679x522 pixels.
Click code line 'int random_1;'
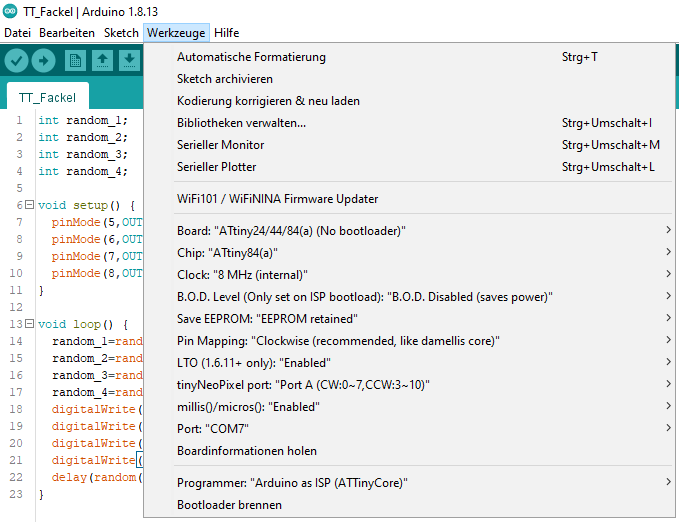83,120
